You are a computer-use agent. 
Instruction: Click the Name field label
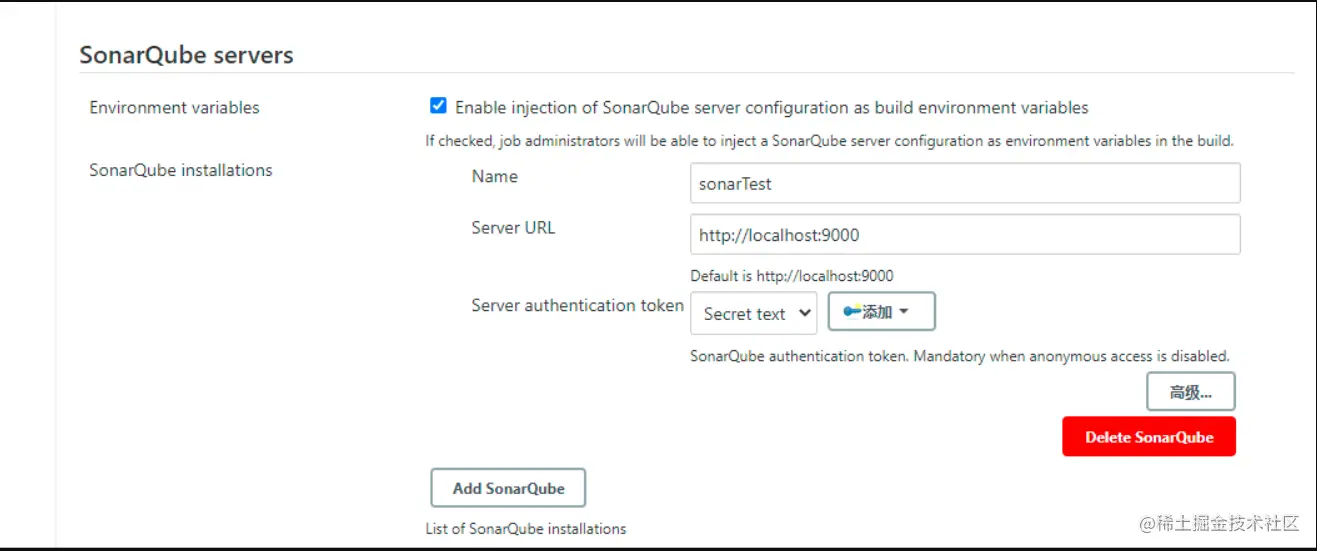click(495, 177)
